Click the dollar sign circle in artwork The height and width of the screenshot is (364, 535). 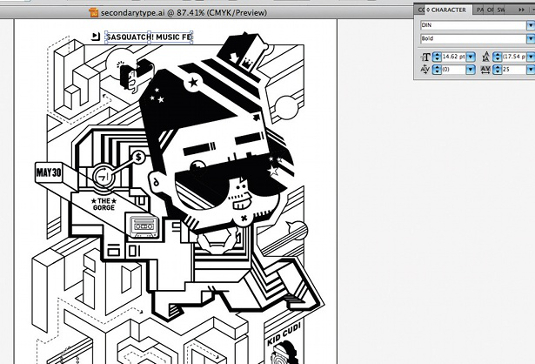[x=138, y=157]
